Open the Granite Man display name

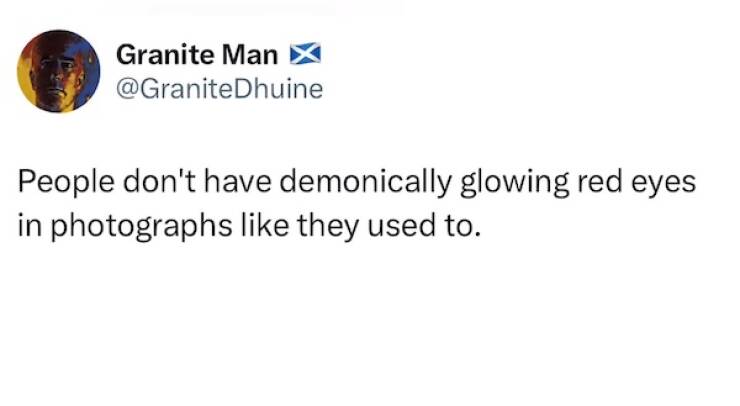tap(197, 53)
